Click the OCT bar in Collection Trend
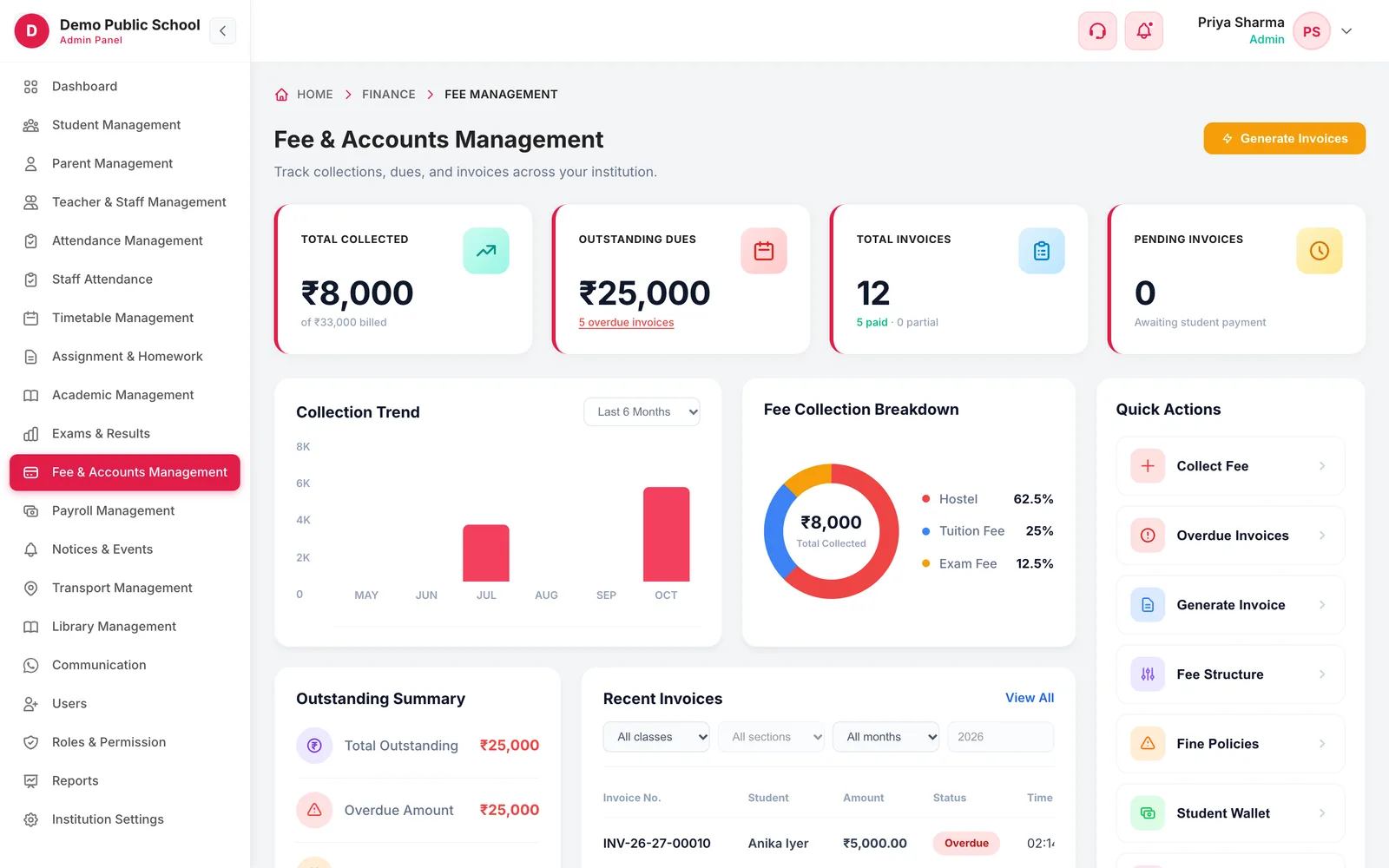 666,534
